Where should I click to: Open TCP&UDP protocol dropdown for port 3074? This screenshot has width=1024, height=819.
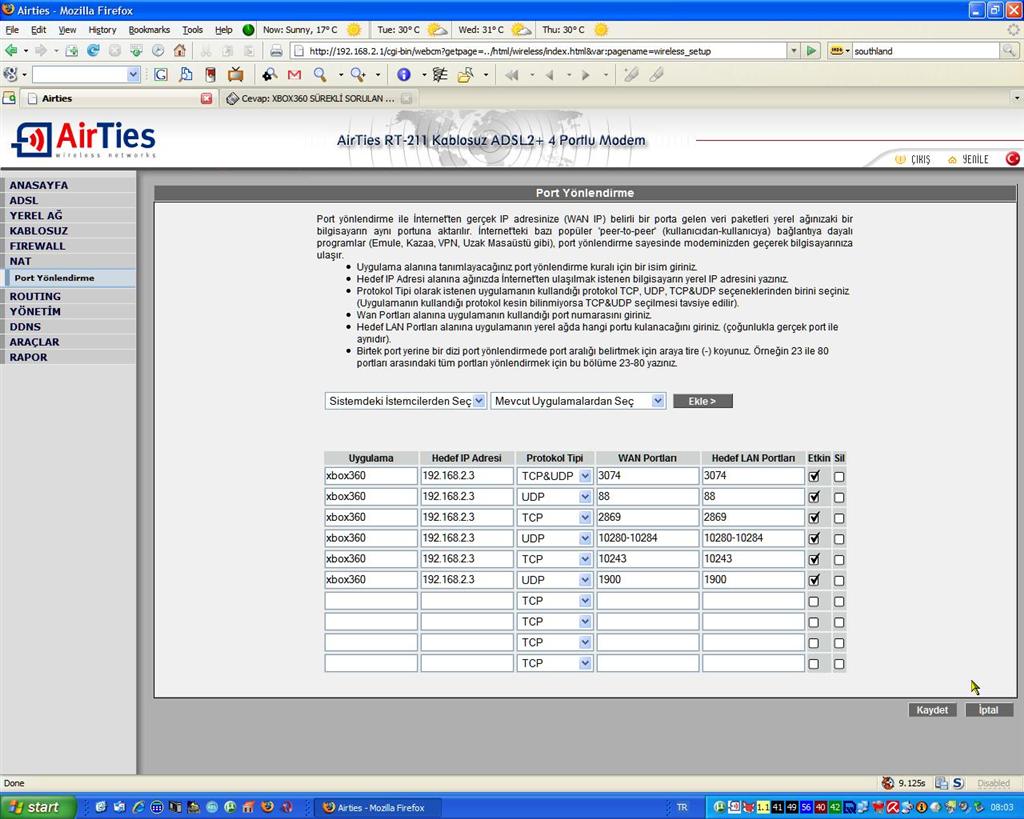tap(555, 476)
